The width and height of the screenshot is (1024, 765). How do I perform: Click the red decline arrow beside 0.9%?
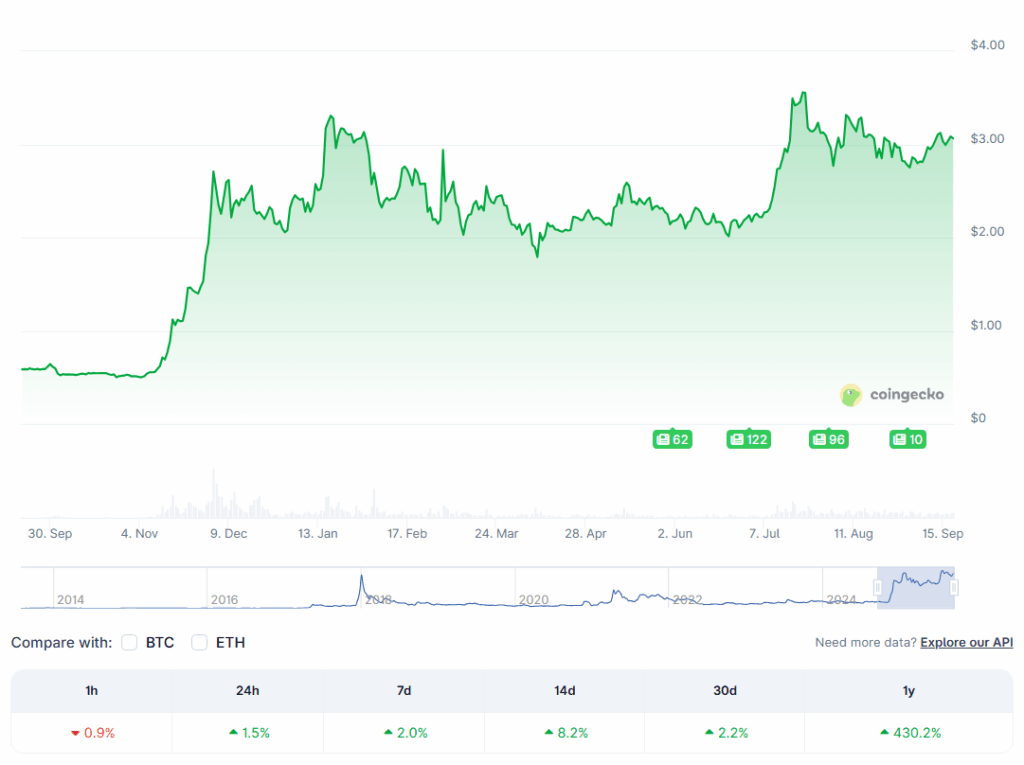click(77, 732)
